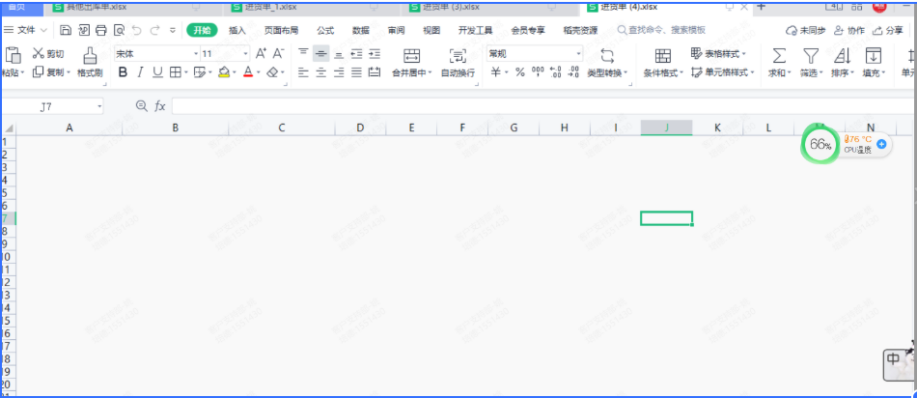This screenshot has width=917, height=398.
Task: Open the currency ¥ format dropdown arrow
Action: [x=506, y=72]
